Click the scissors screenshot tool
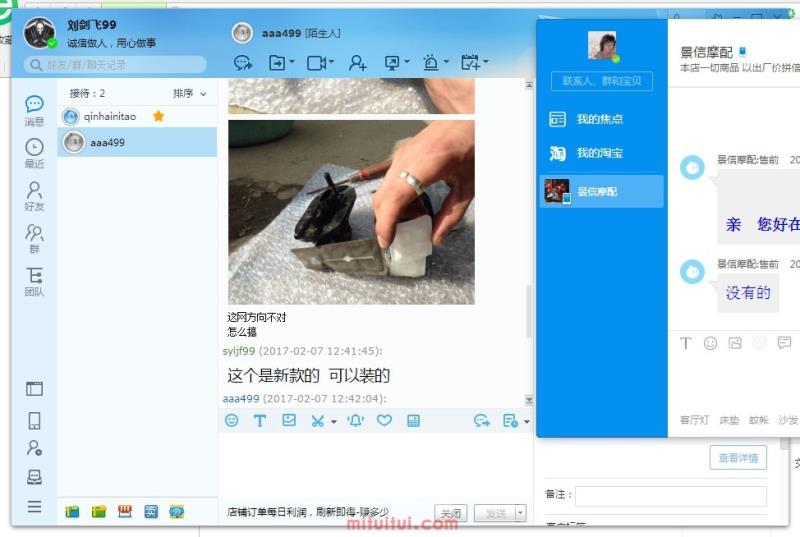Viewport: 800px width, 537px height. coord(317,421)
